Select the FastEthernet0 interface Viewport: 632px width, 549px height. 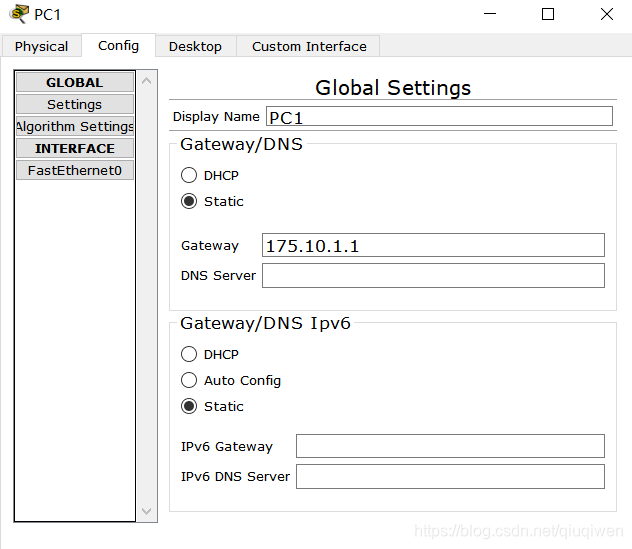[75, 171]
